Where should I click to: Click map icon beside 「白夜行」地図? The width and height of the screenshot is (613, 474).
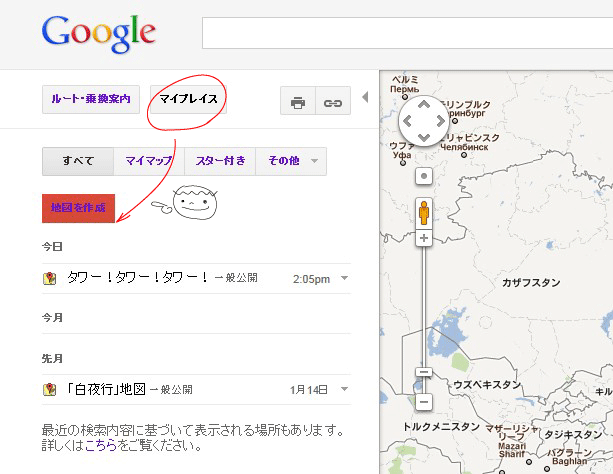(x=49, y=389)
